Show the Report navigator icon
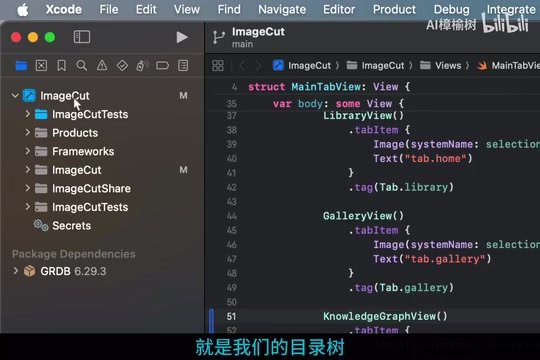Image resolution: width=540 pixels, height=360 pixels. click(x=183, y=65)
